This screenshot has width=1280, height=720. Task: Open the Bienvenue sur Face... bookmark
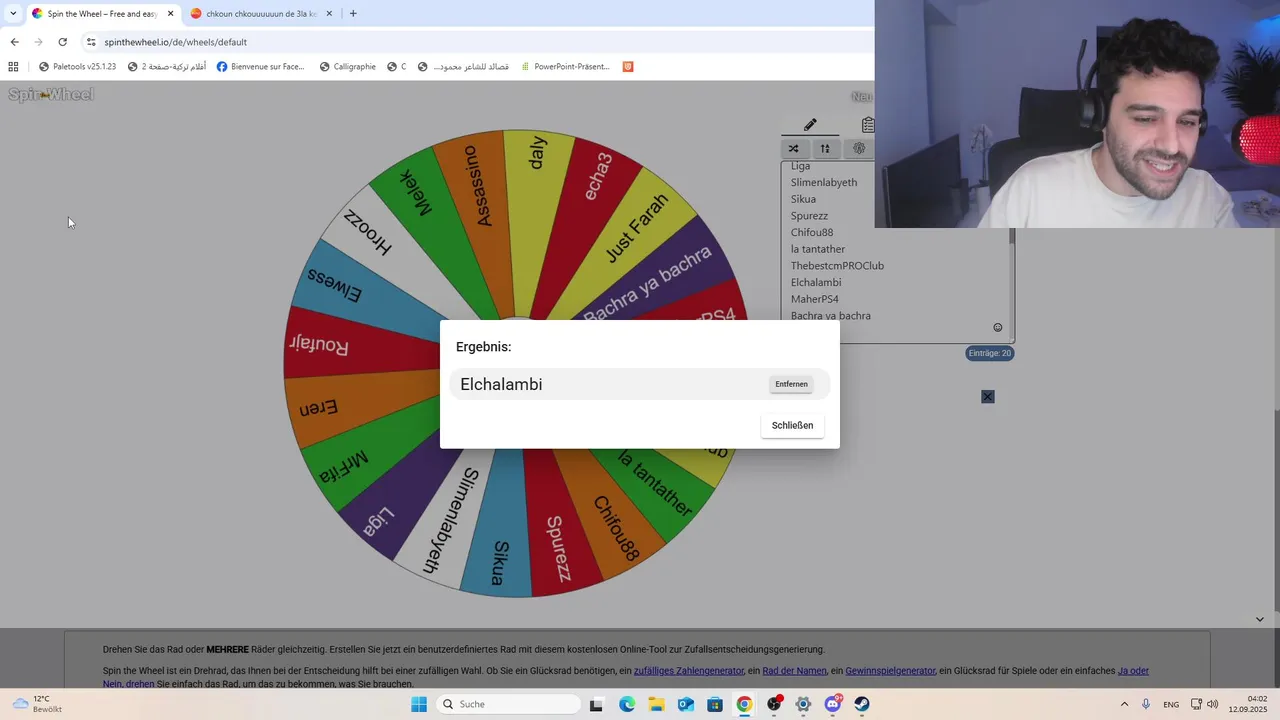[x=260, y=67]
